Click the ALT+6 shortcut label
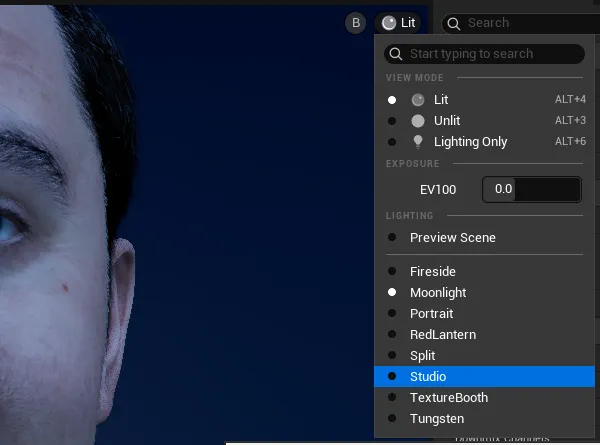Image resolution: width=600 pixels, height=445 pixels. pos(570,142)
